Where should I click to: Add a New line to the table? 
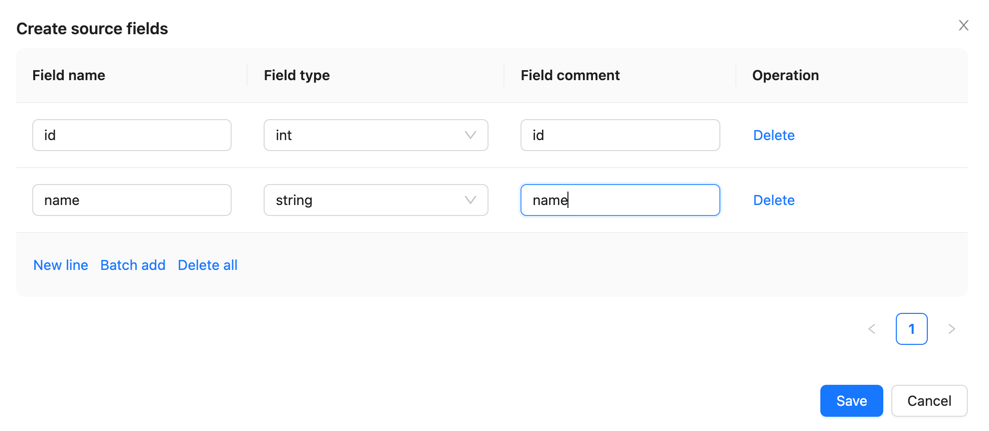coord(60,265)
